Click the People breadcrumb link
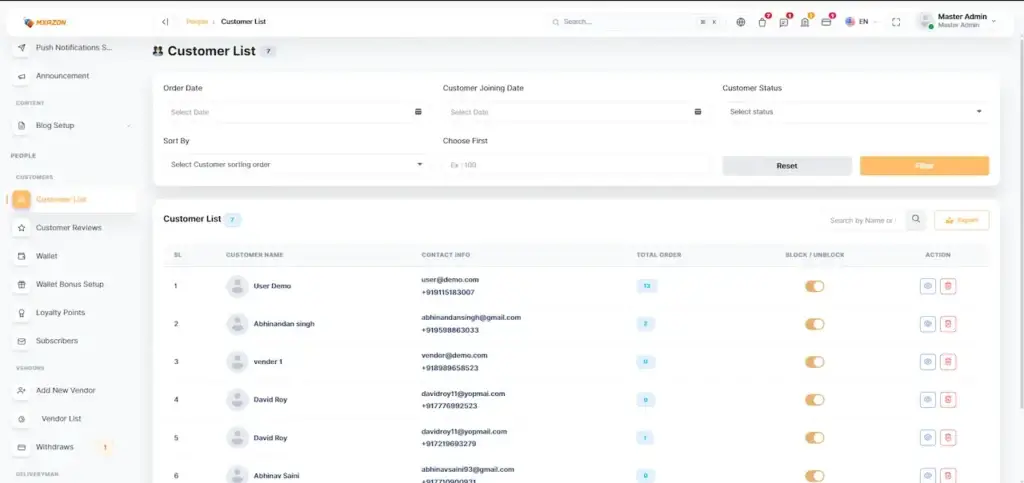 coord(197,22)
